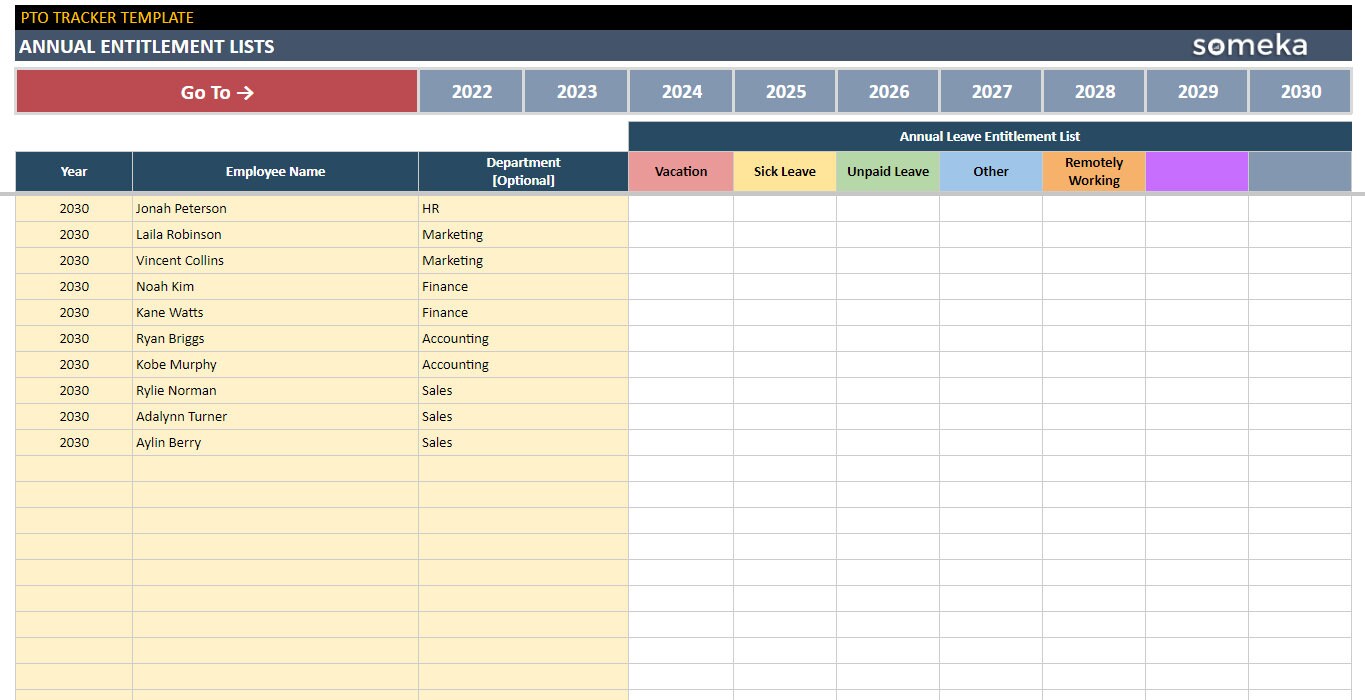This screenshot has width=1365, height=700.
Task: Click the PTO TRACKER TEMPLATE title text
Action: click(x=107, y=17)
